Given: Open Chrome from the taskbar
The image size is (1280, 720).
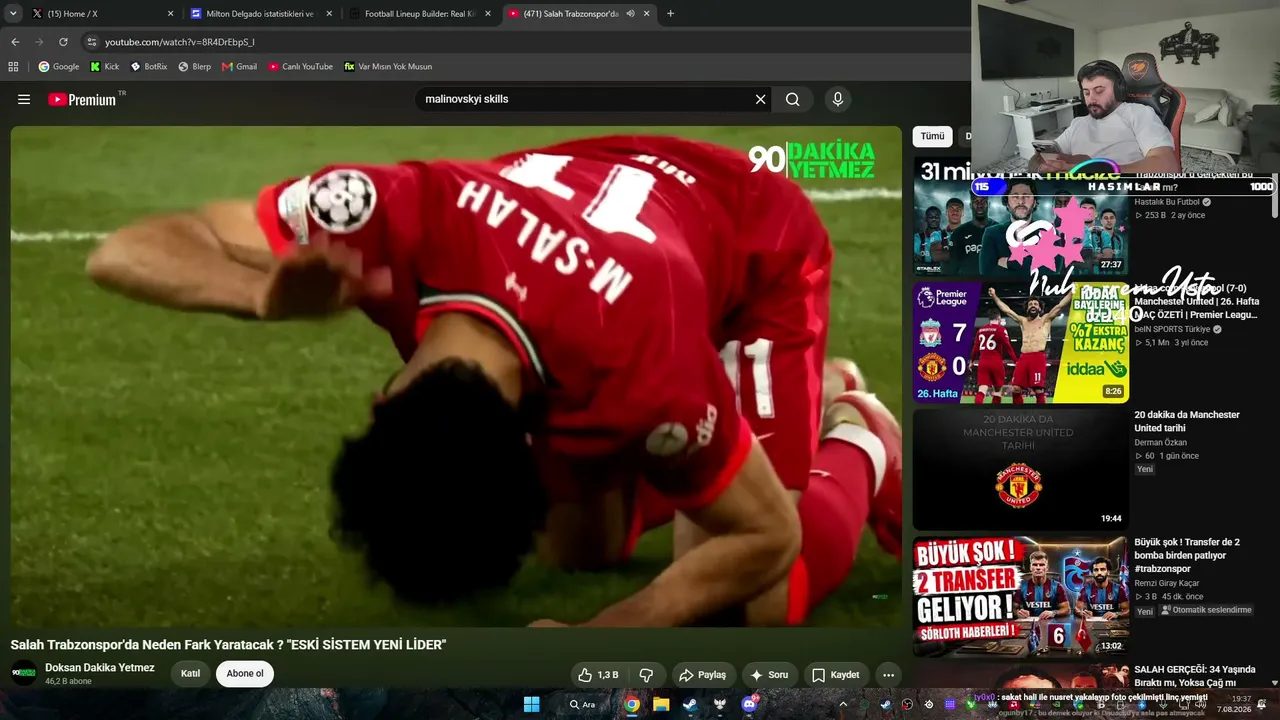Looking at the screenshot, I should coord(632,704).
